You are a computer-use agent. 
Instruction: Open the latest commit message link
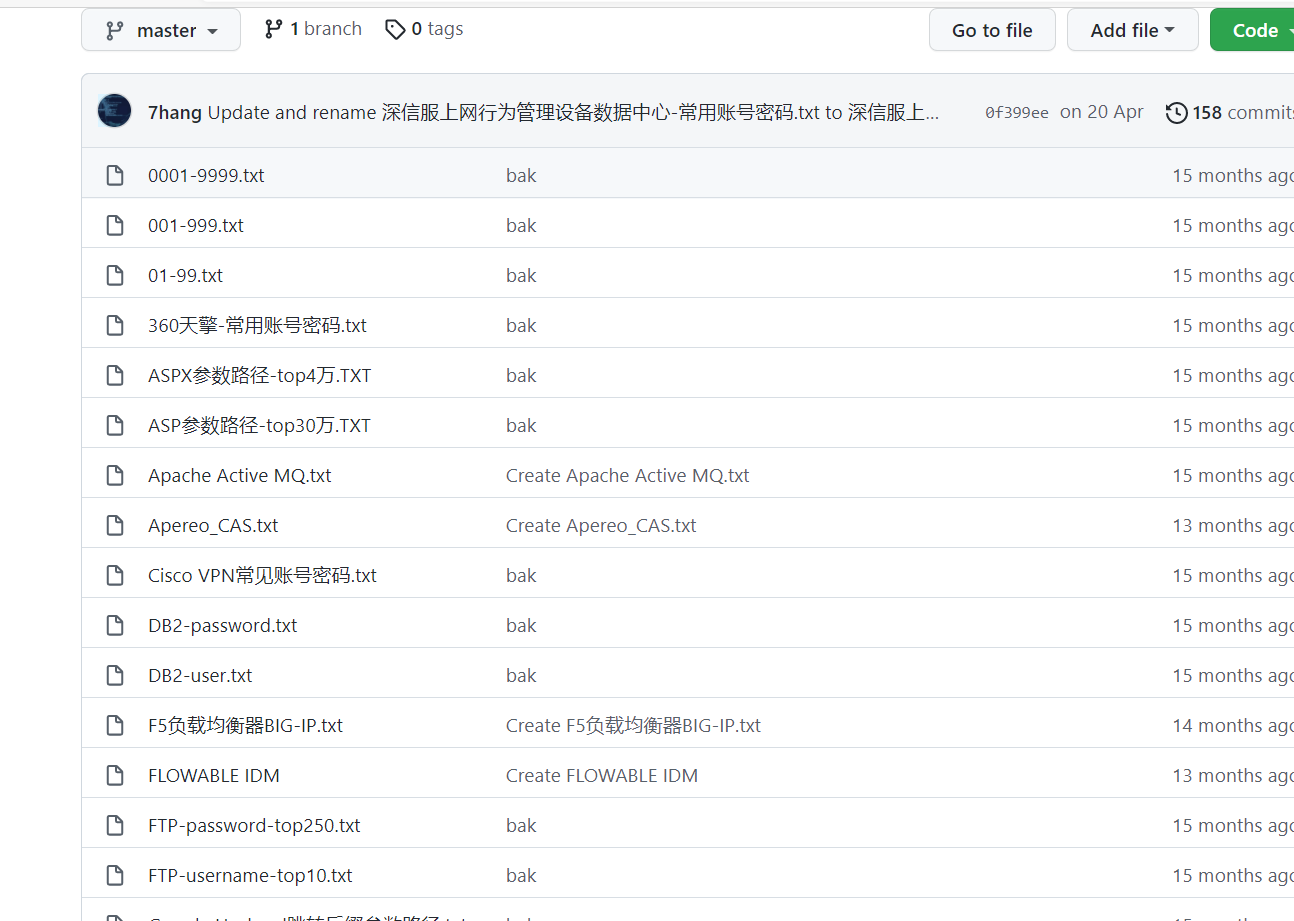[x=573, y=112]
